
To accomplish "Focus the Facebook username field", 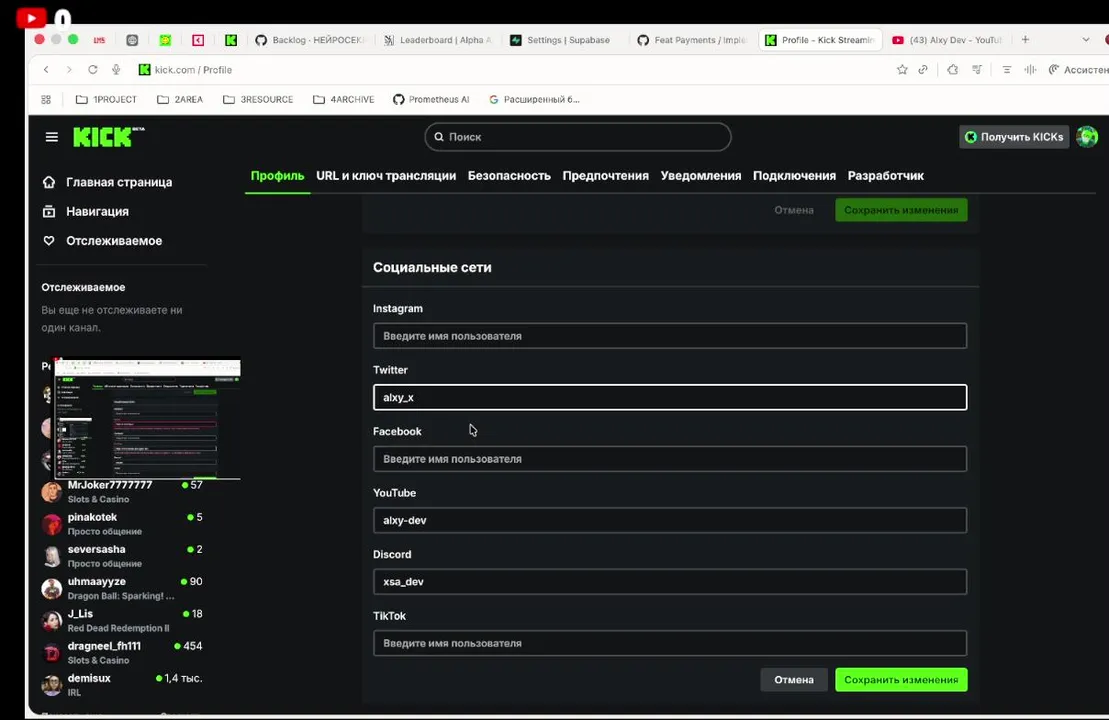I will click(670, 459).
